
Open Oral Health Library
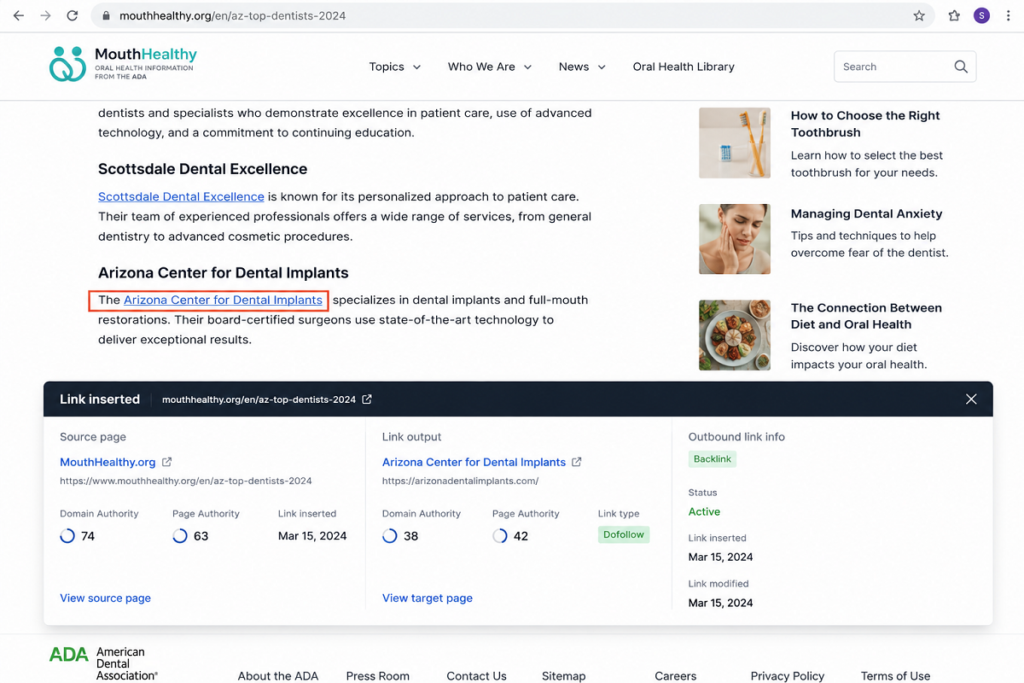(x=683, y=67)
